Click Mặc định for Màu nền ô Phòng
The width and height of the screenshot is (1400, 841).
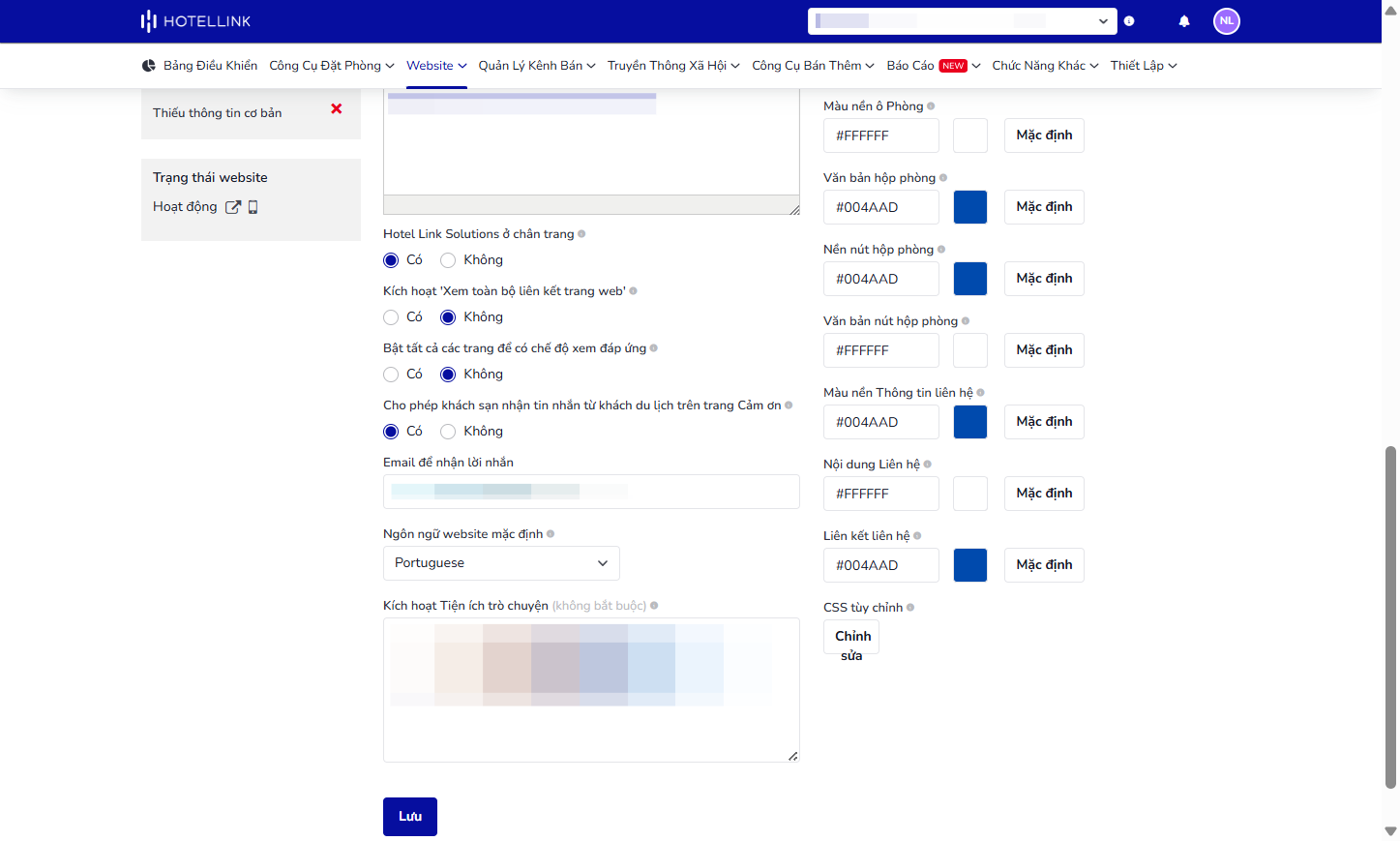tap(1044, 135)
